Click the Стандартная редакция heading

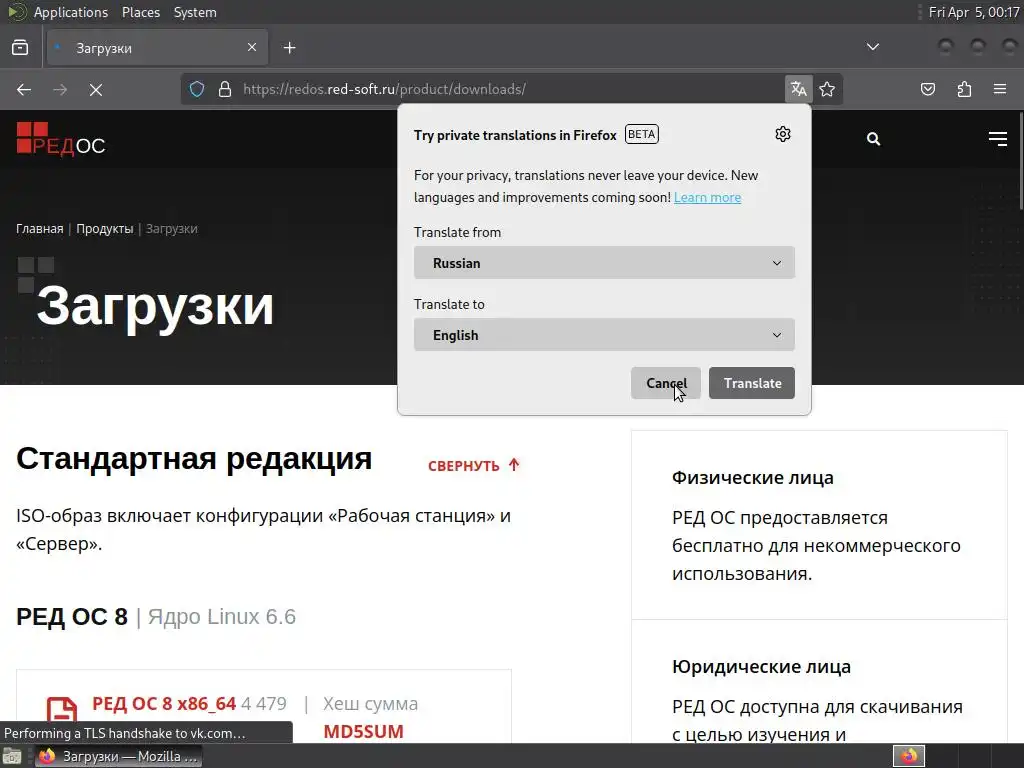click(x=194, y=458)
